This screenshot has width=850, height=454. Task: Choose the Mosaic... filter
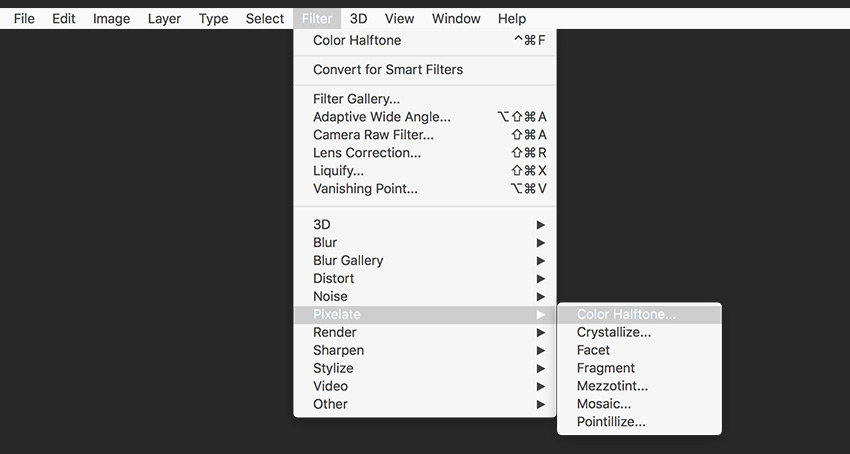(604, 404)
